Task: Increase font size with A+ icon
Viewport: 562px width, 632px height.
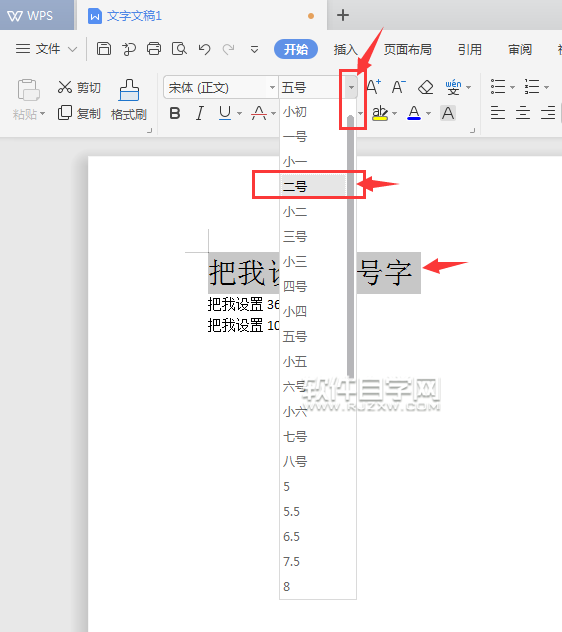Action: coord(373,87)
